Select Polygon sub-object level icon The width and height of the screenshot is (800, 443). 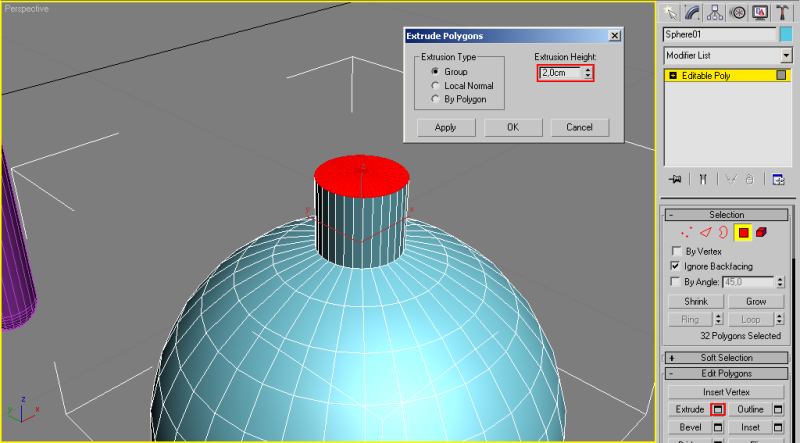tap(743, 233)
